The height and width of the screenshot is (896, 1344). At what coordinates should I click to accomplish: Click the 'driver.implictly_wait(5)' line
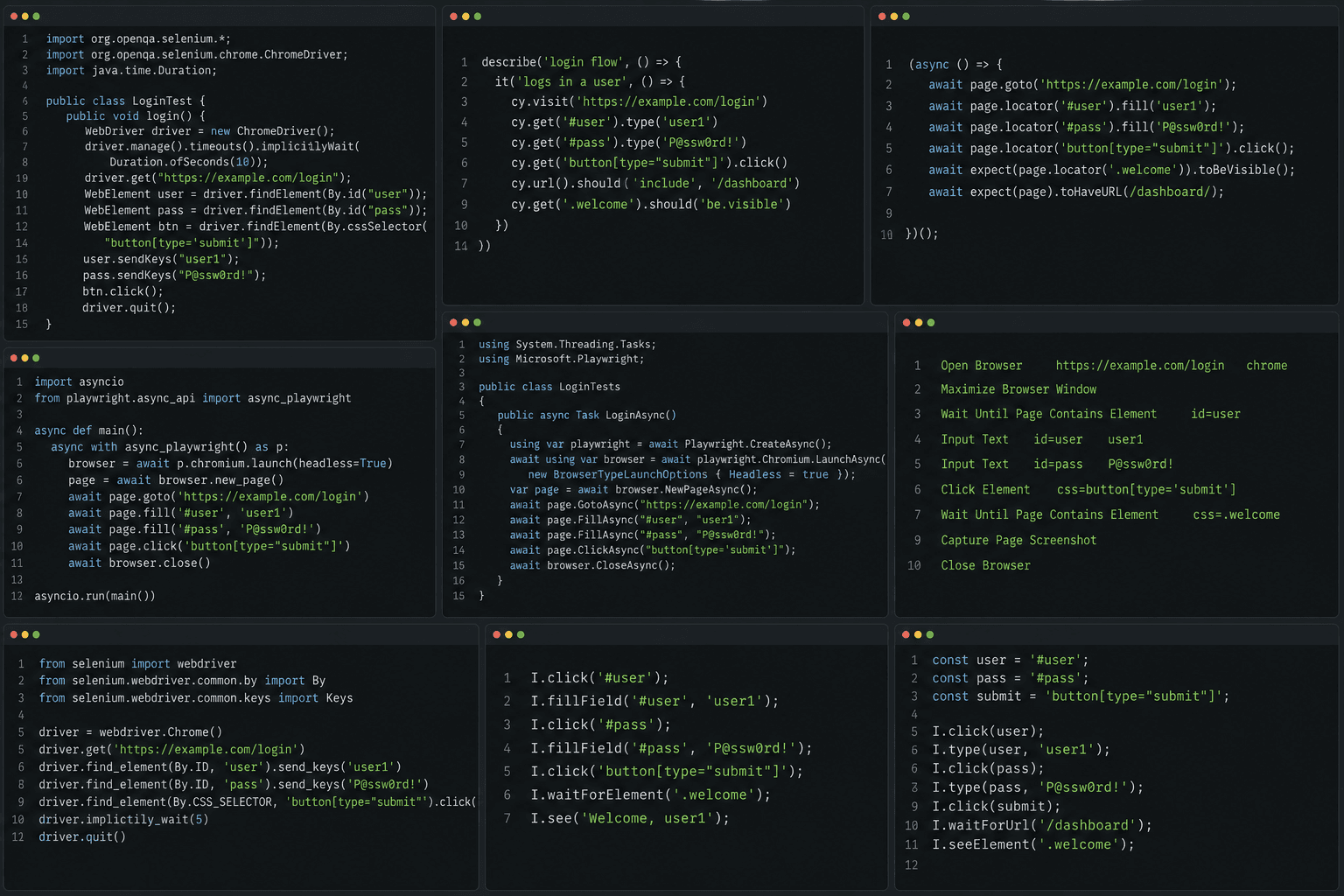click(x=123, y=820)
